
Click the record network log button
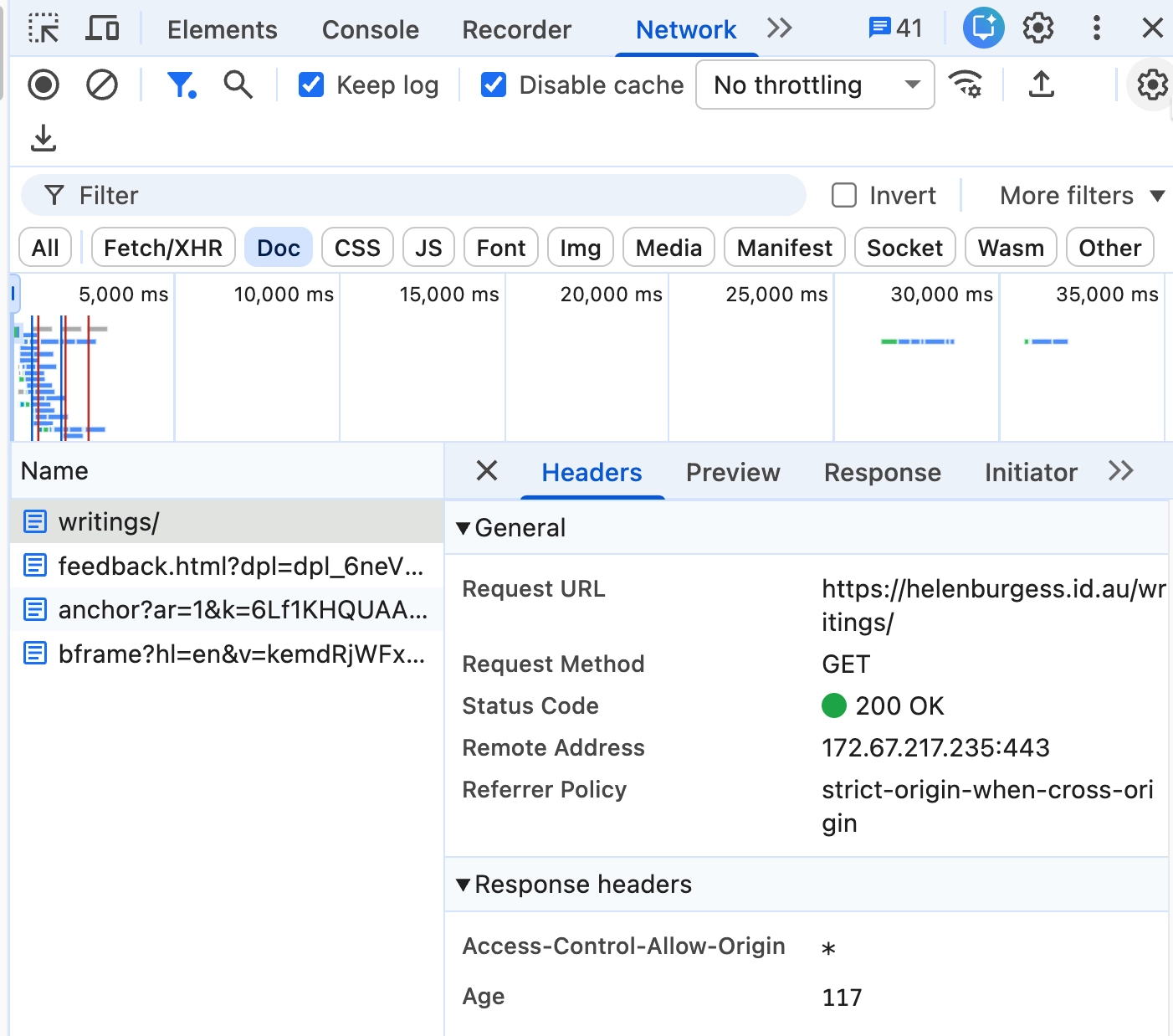click(x=44, y=85)
